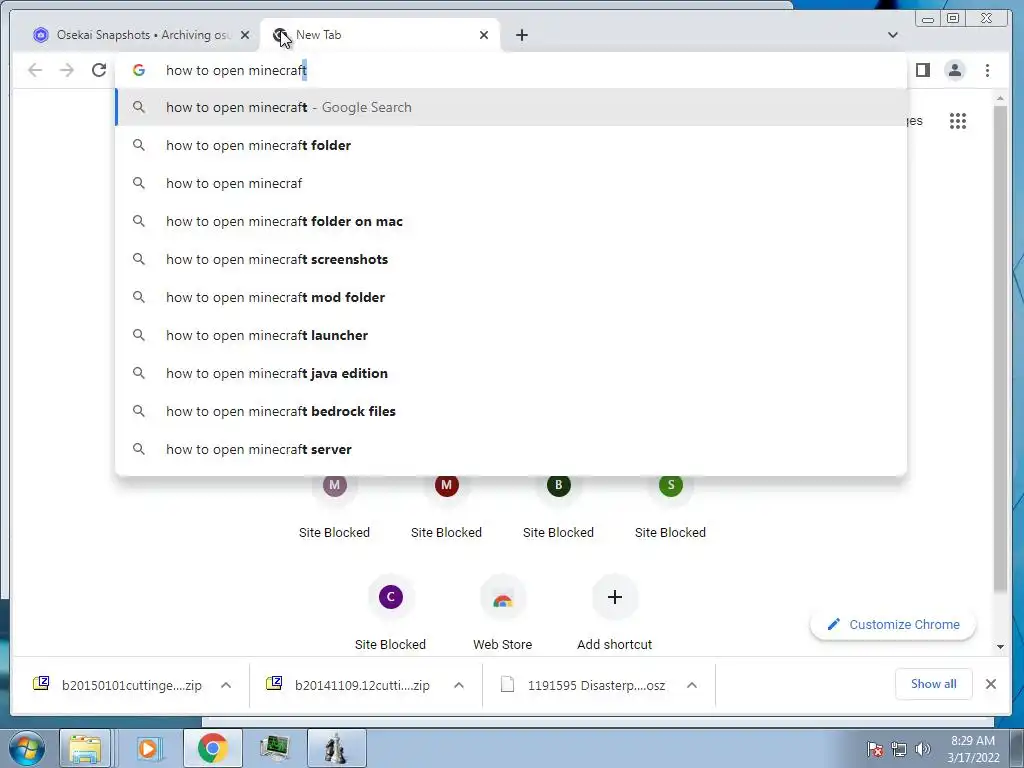Expand options for b20150101cuttinge zip download

click(226, 685)
